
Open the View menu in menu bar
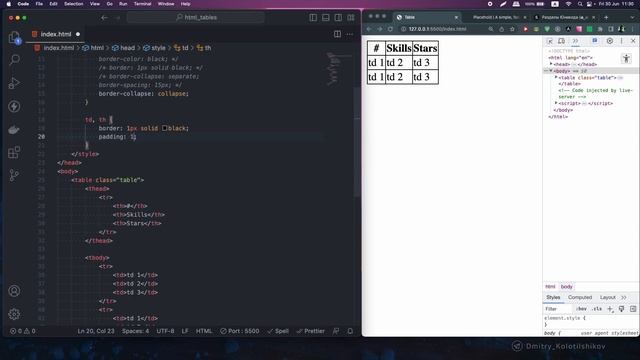point(95,4)
